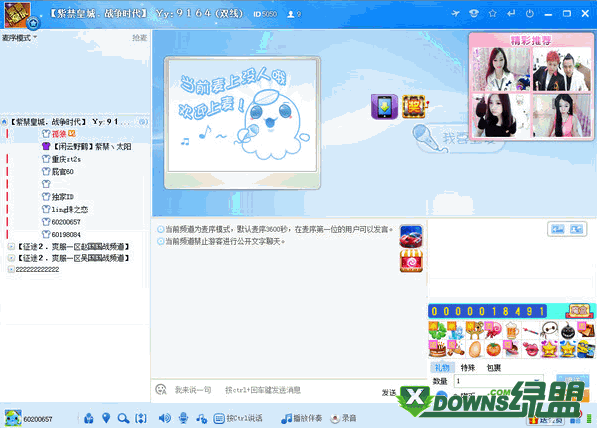Image resolution: width=597 pixels, height=428 pixels.
Task: Focus the 我来说一句 chat input field
Action: (274, 390)
